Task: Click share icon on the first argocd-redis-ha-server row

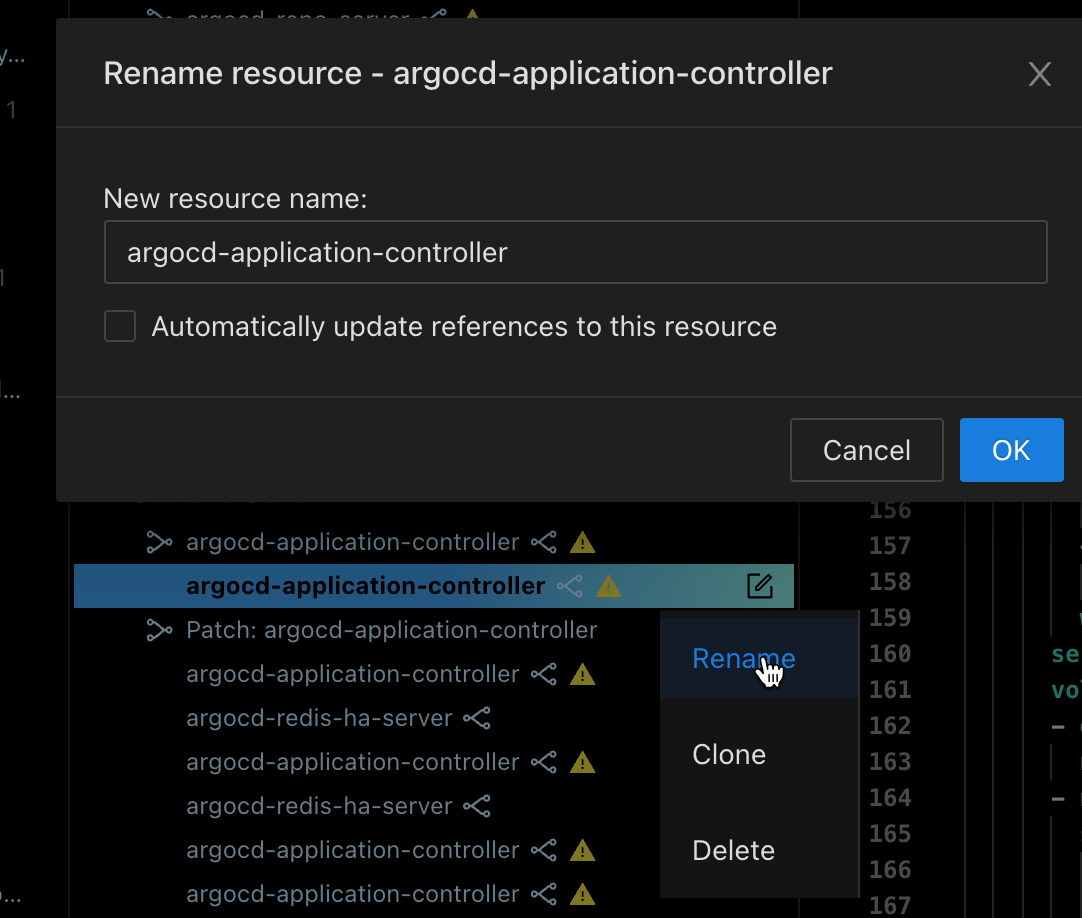Action: click(477, 719)
